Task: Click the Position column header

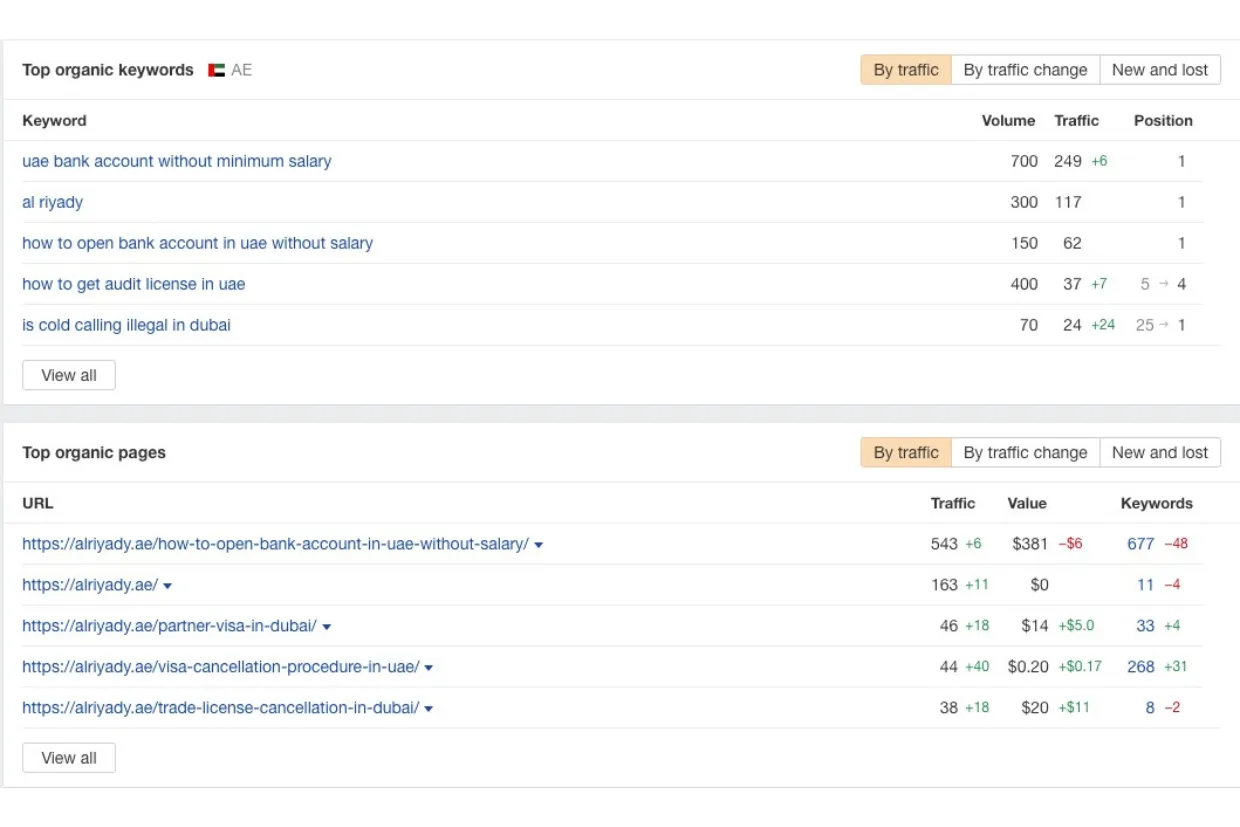Action: pyautogui.click(x=1163, y=121)
